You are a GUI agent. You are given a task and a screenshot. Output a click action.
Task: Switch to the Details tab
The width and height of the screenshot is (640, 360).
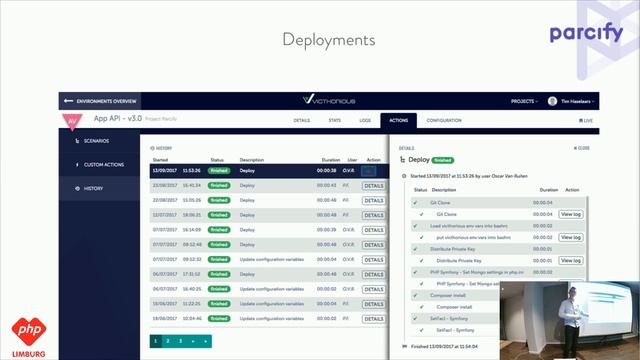click(302, 120)
